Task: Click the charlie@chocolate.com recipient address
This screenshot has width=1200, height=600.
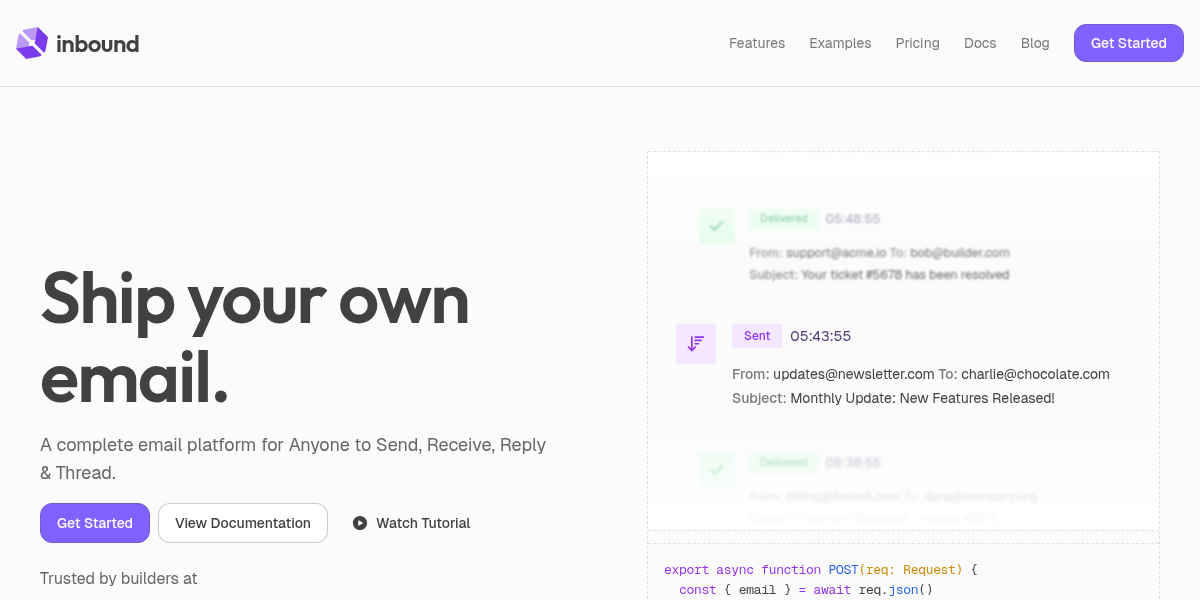Action: [1035, 374]
